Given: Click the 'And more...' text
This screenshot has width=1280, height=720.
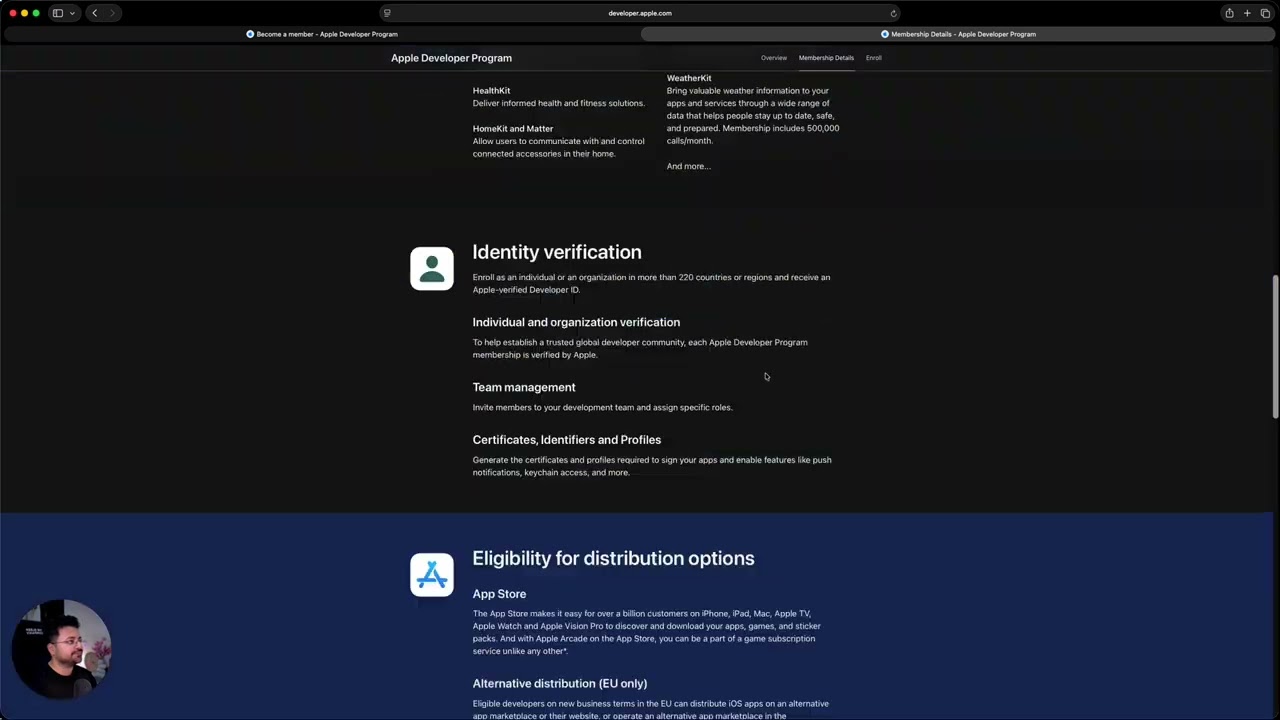Looking at the screenshot, I should point(689,166).
